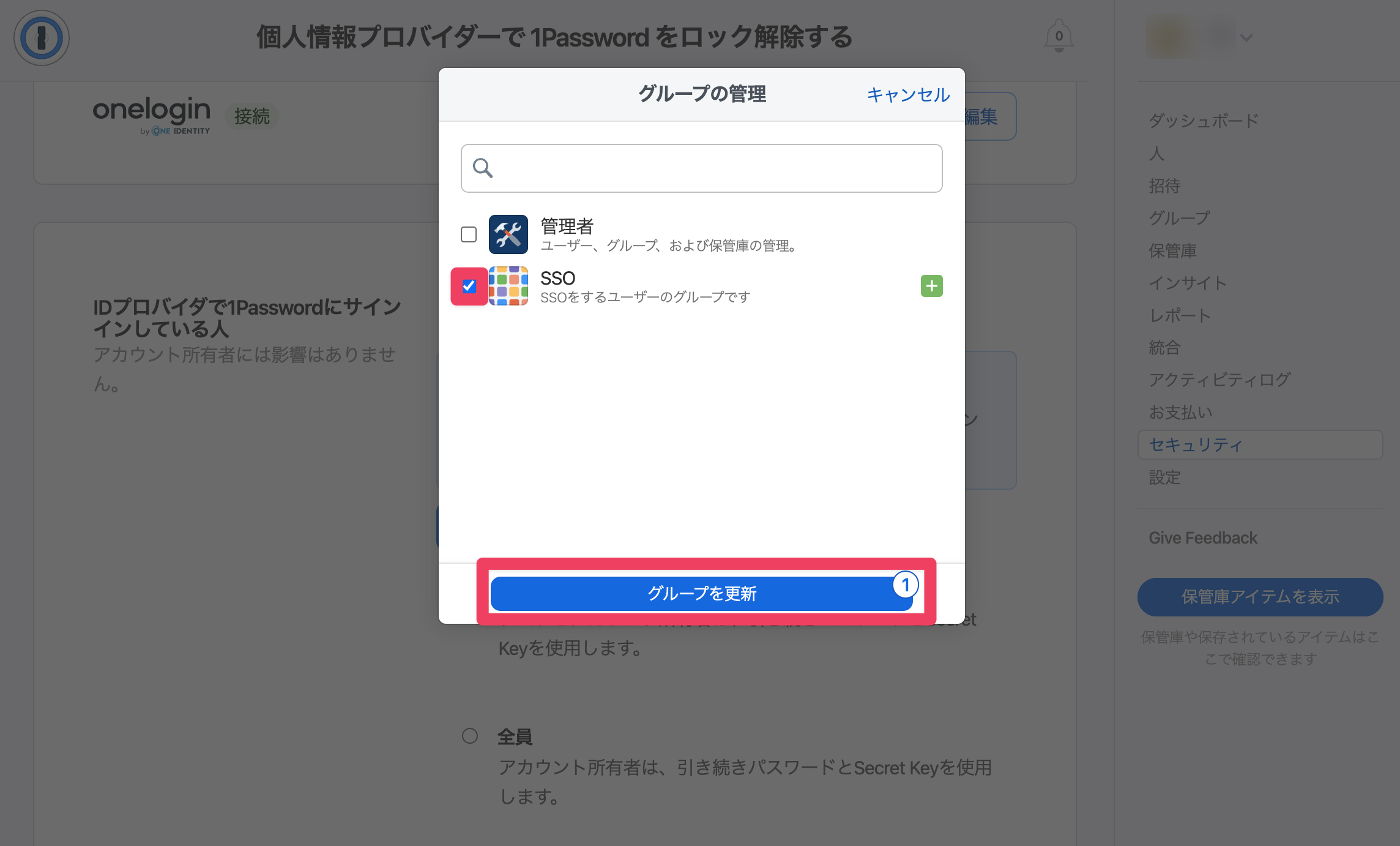
Task: Open お支払い in the sidebar
Action: pyautogui.click(x=1180, y=412)
